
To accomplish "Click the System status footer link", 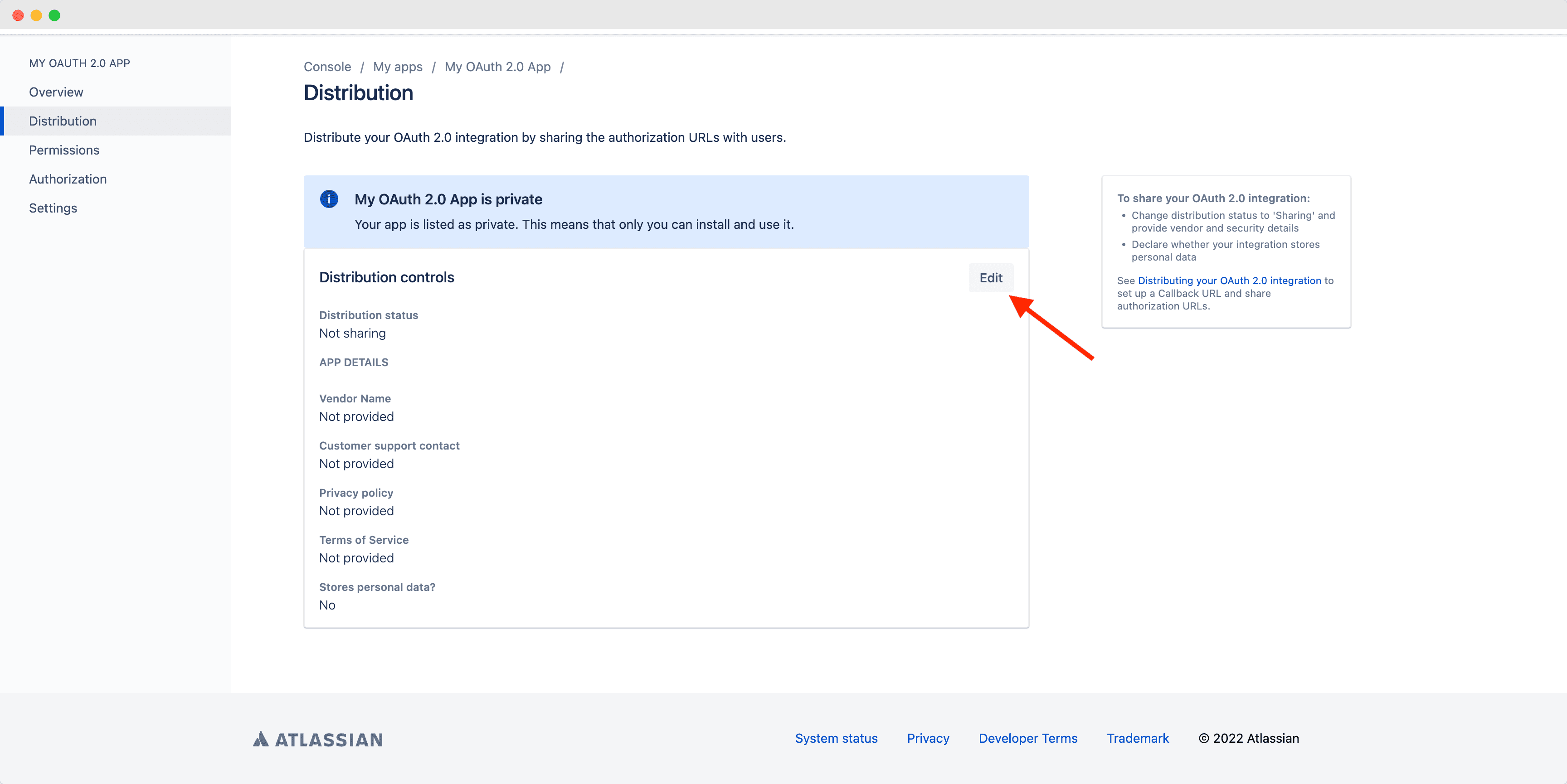I will [835, 738].
